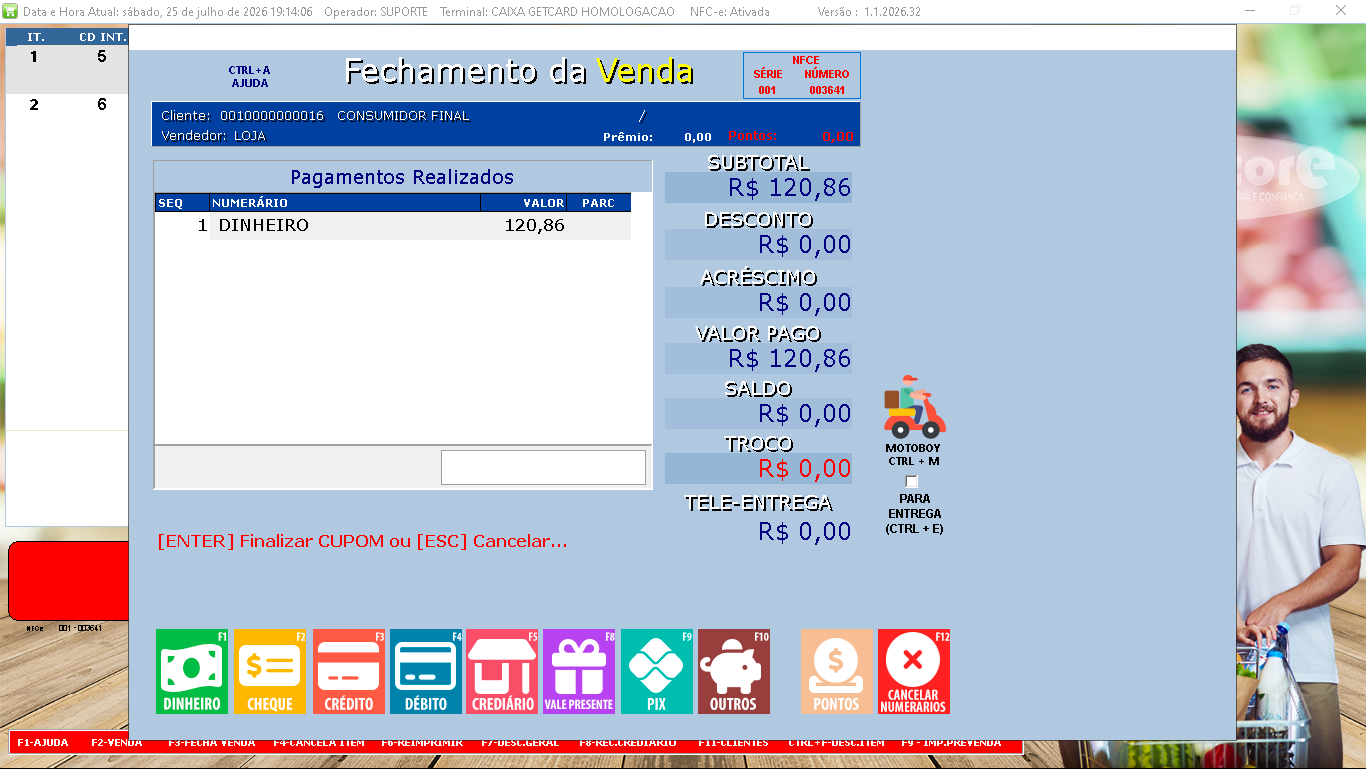Open the Motoboy scooter delivery icon
This screenshot has height=769, width=1366.
pos(914,406)
